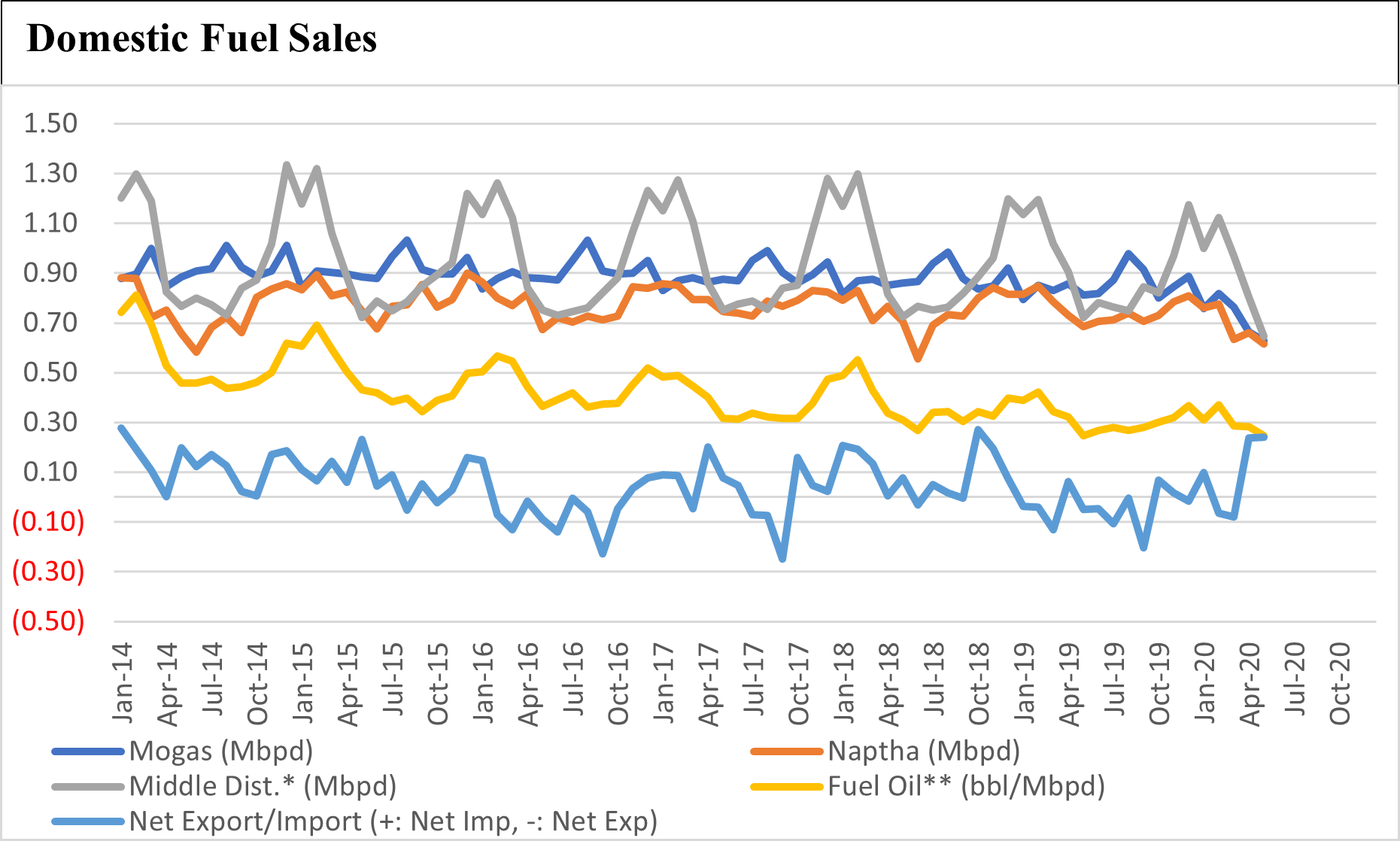Click the red (0.50) y-axis label

(48, 621)
